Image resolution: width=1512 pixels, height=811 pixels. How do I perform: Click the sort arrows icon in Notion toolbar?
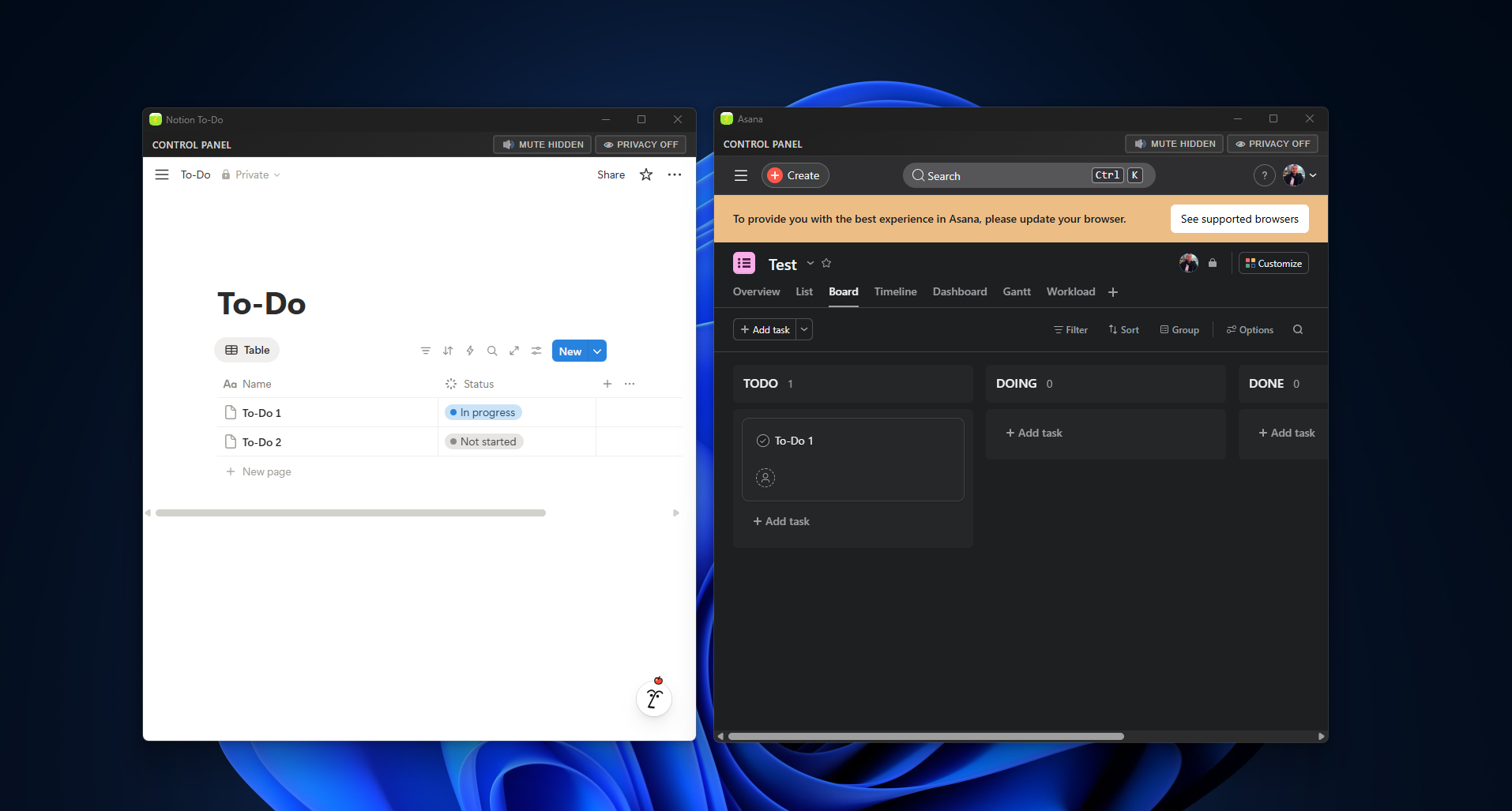pos(448,351)
